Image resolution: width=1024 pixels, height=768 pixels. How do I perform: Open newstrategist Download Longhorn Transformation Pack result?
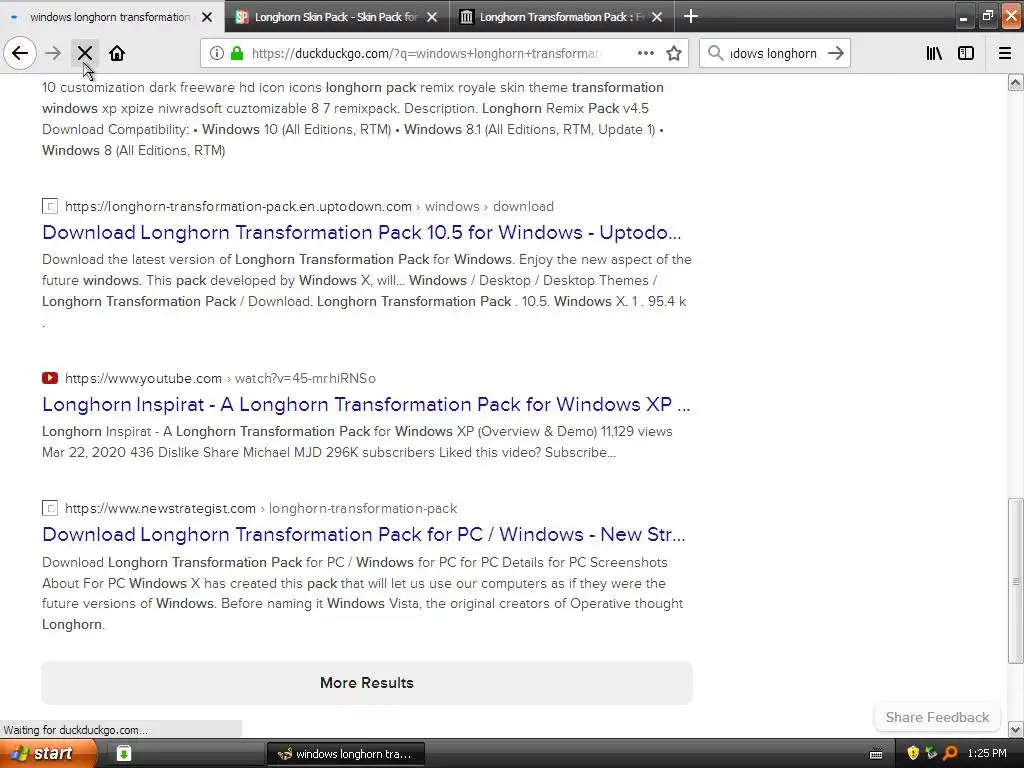tap(364, 534)
